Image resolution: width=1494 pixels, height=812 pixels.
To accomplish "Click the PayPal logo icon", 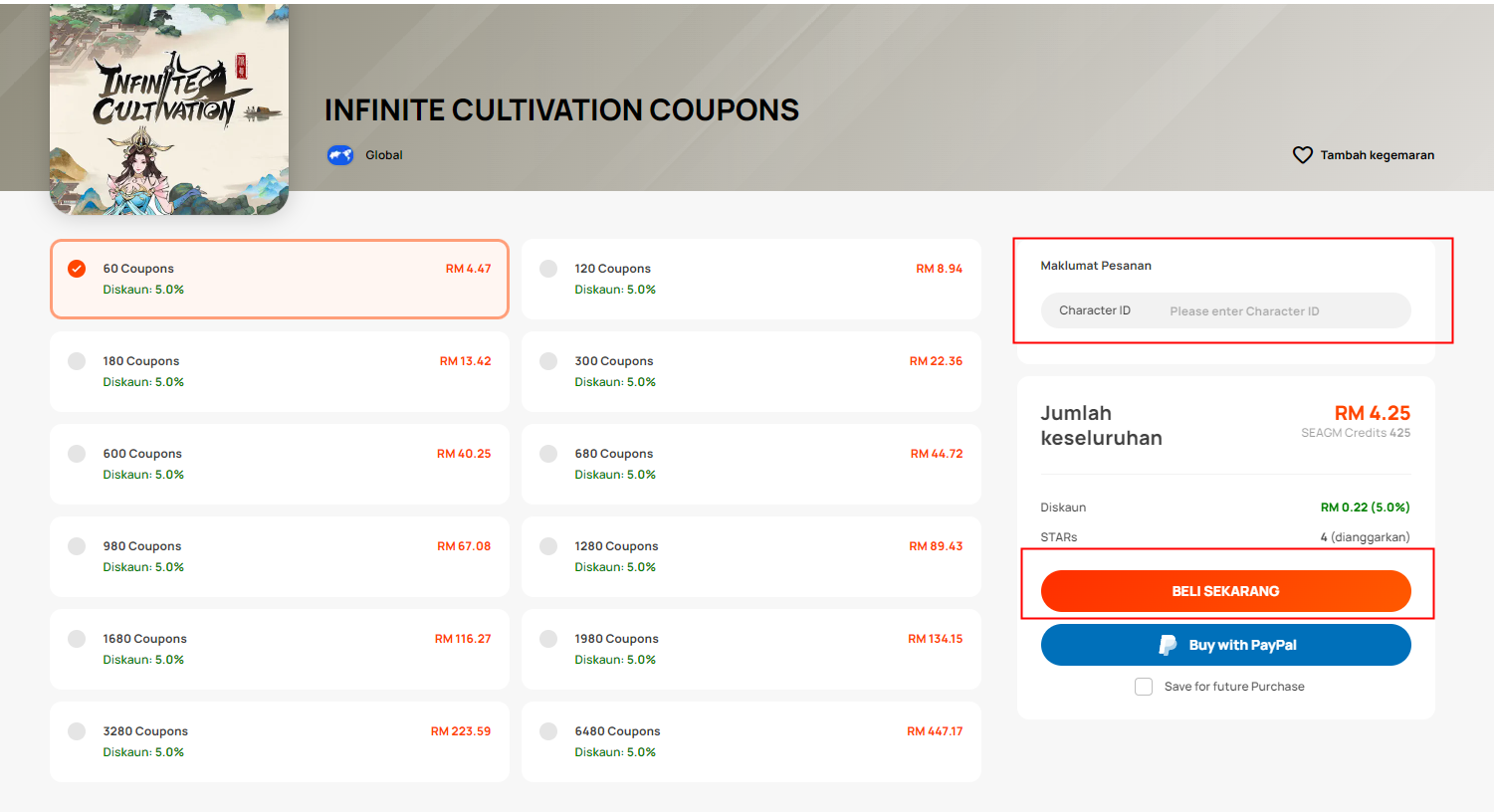I will point(1168,645).
